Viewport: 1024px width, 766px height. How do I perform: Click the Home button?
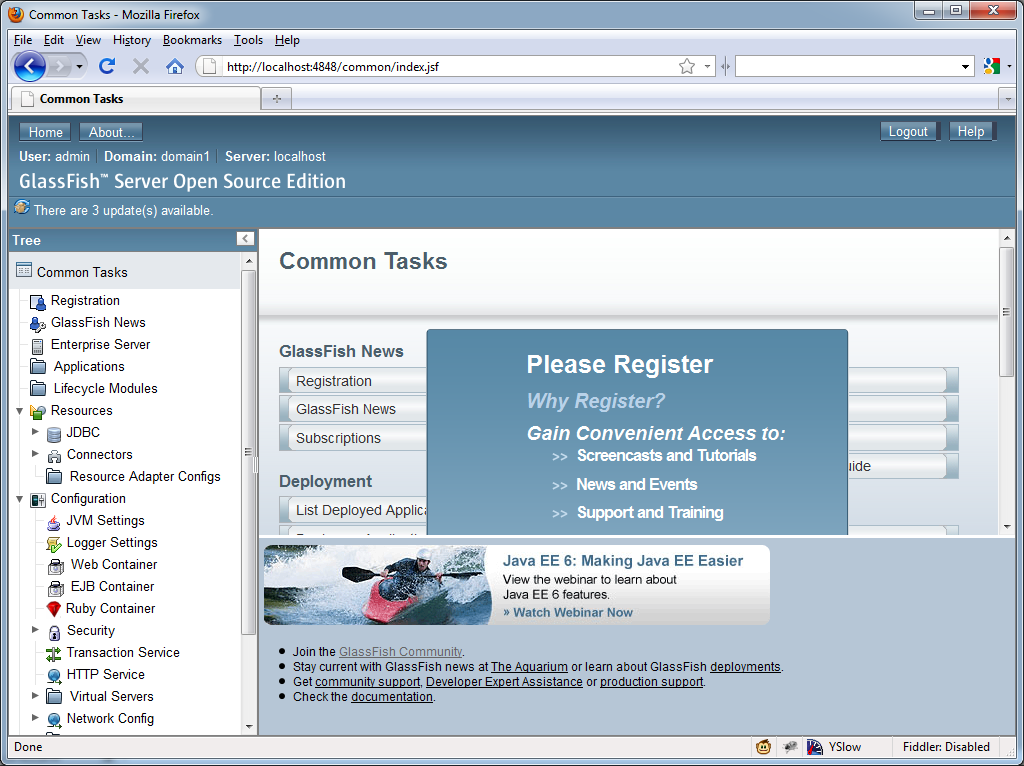(45, 132)
